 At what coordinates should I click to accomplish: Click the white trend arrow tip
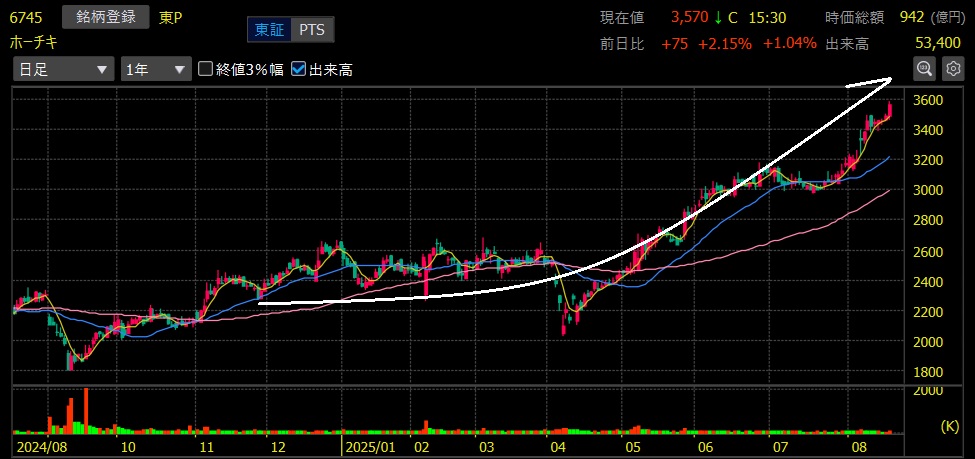click(x=889, y=78)
